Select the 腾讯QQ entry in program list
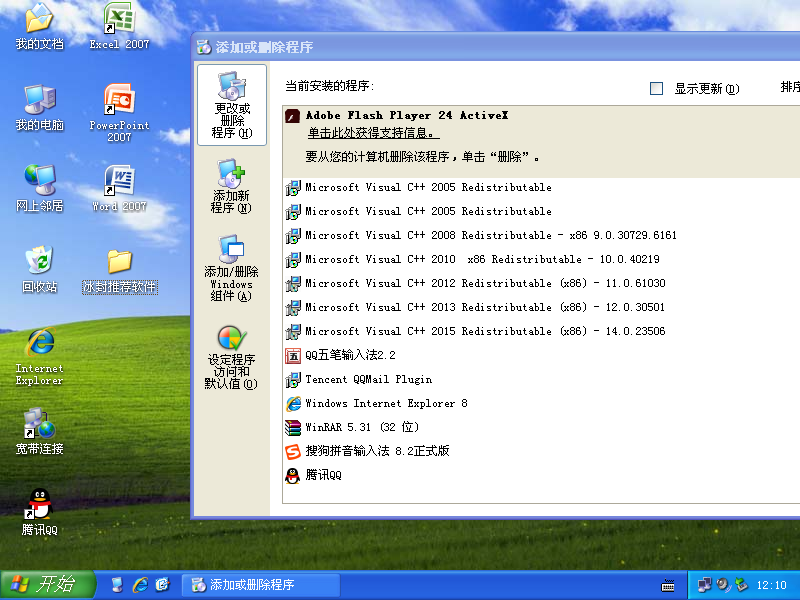 [541, 476]
